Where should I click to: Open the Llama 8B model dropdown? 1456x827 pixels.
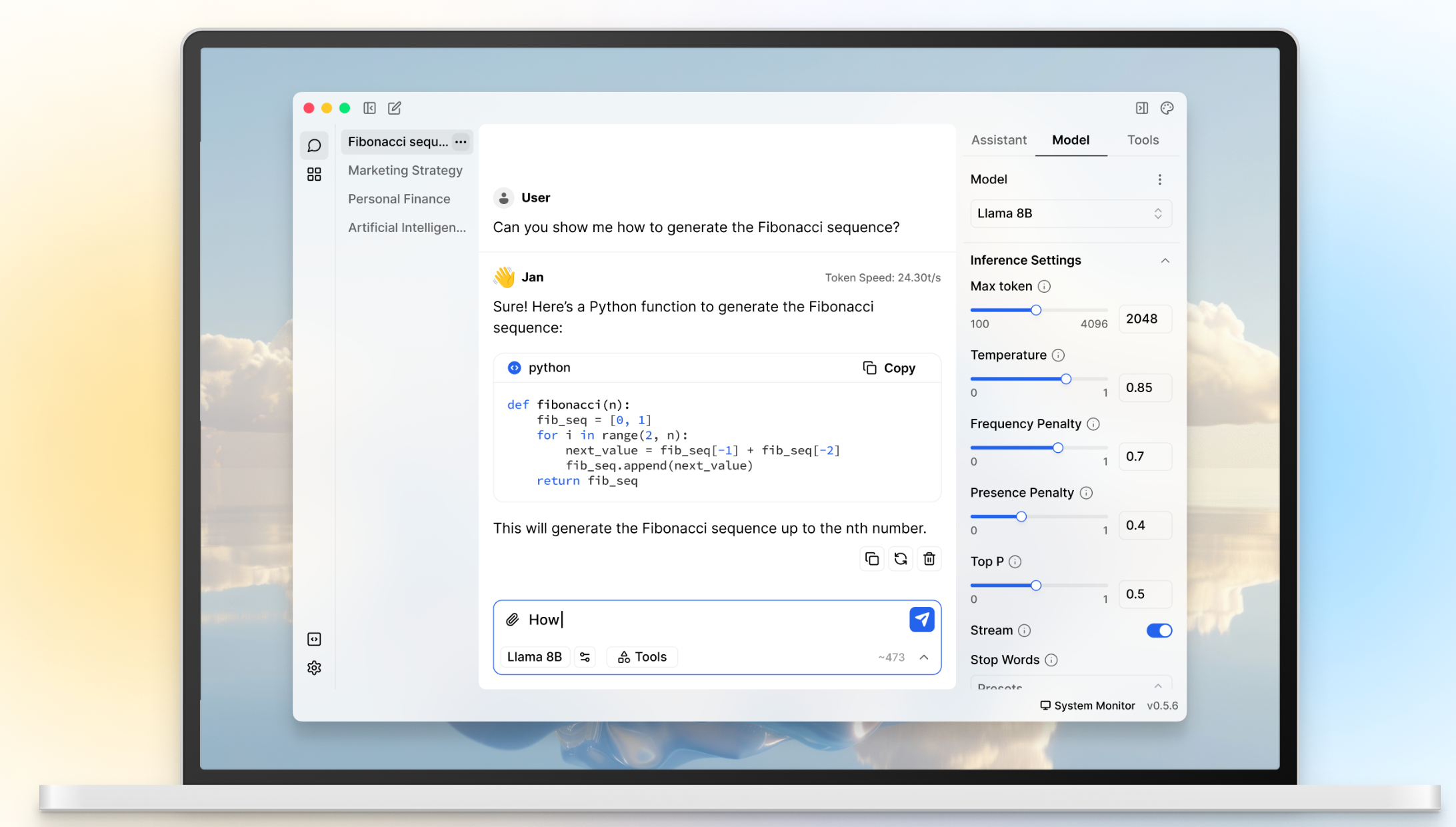point(1070,213)
